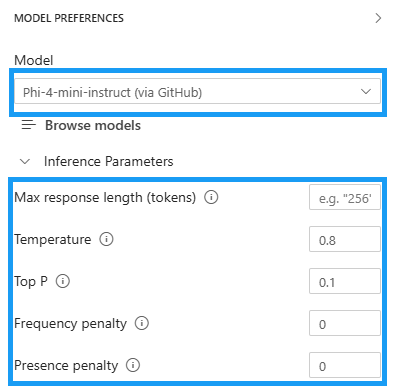Click the Top P info icon
Screen dimensions: 393x392
(63, 281)
